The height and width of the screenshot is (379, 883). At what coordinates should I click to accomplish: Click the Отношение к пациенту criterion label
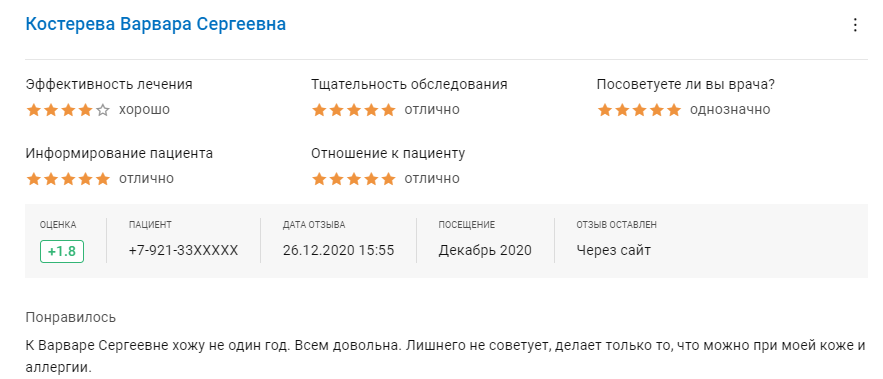tap(388, 153)
